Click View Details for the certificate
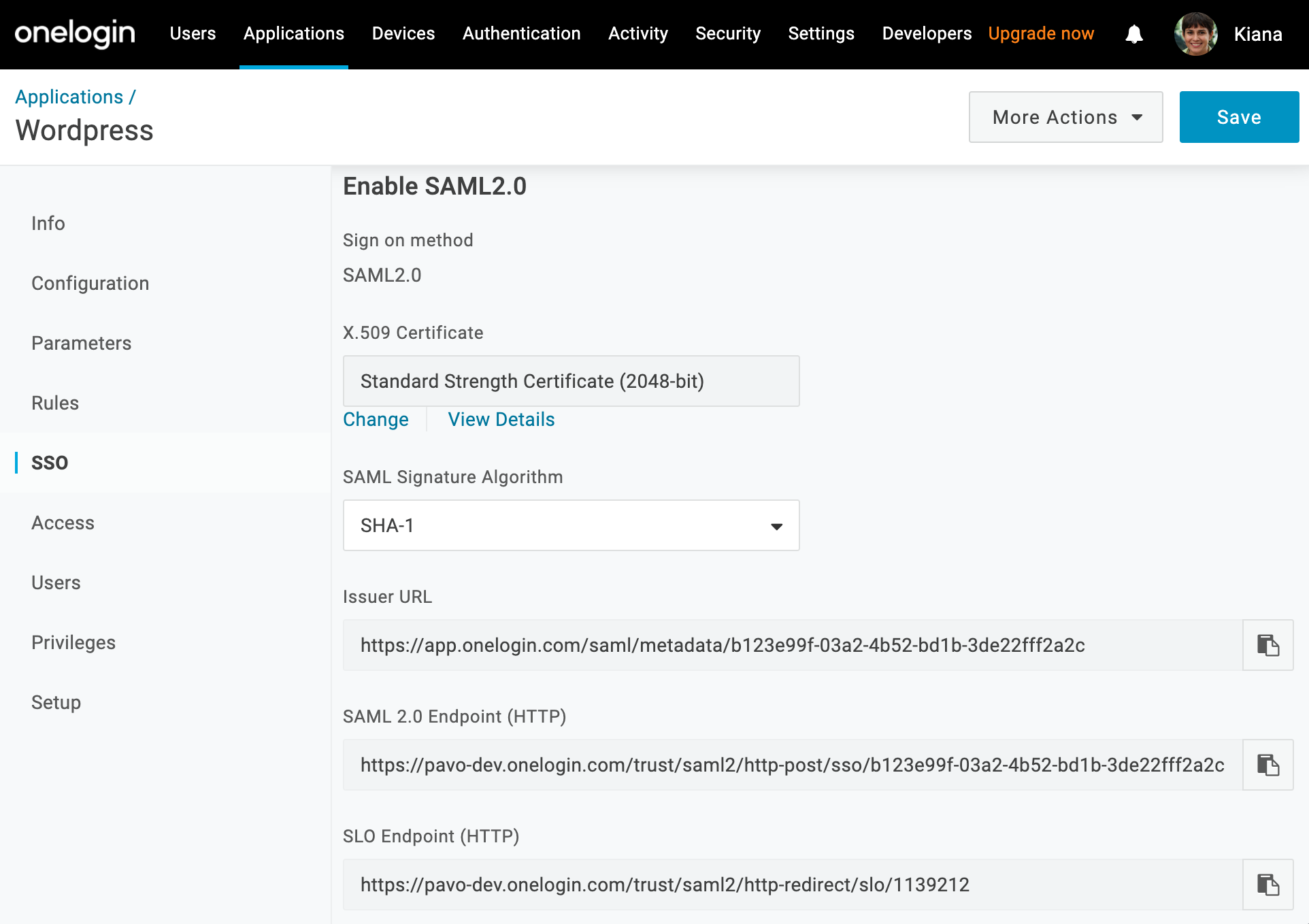This screenshot has width=1309, height=924. coord(501,419)
